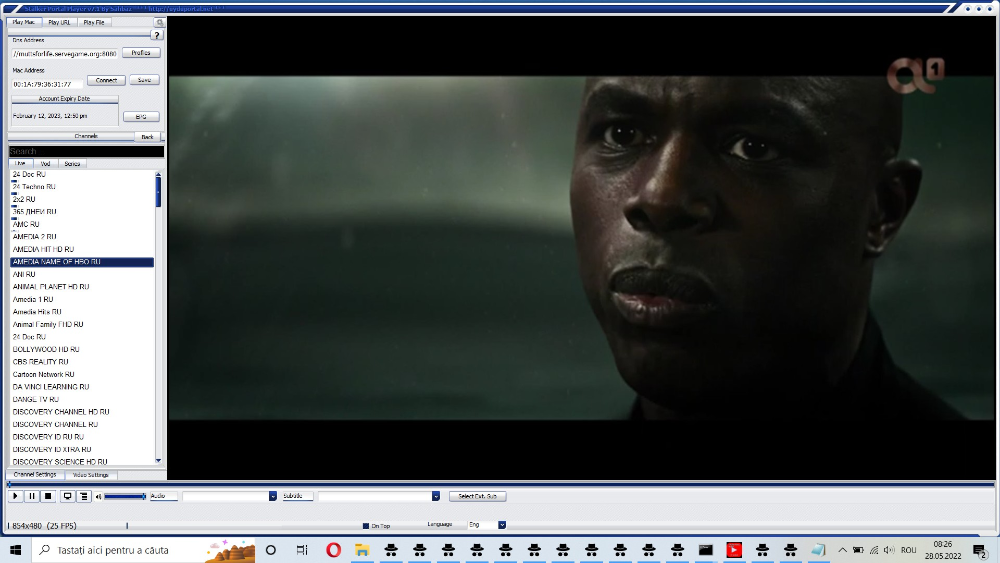This screenshot has height=563, width=1000.
Task: Click the Play playback button
Action: point(15,496)
